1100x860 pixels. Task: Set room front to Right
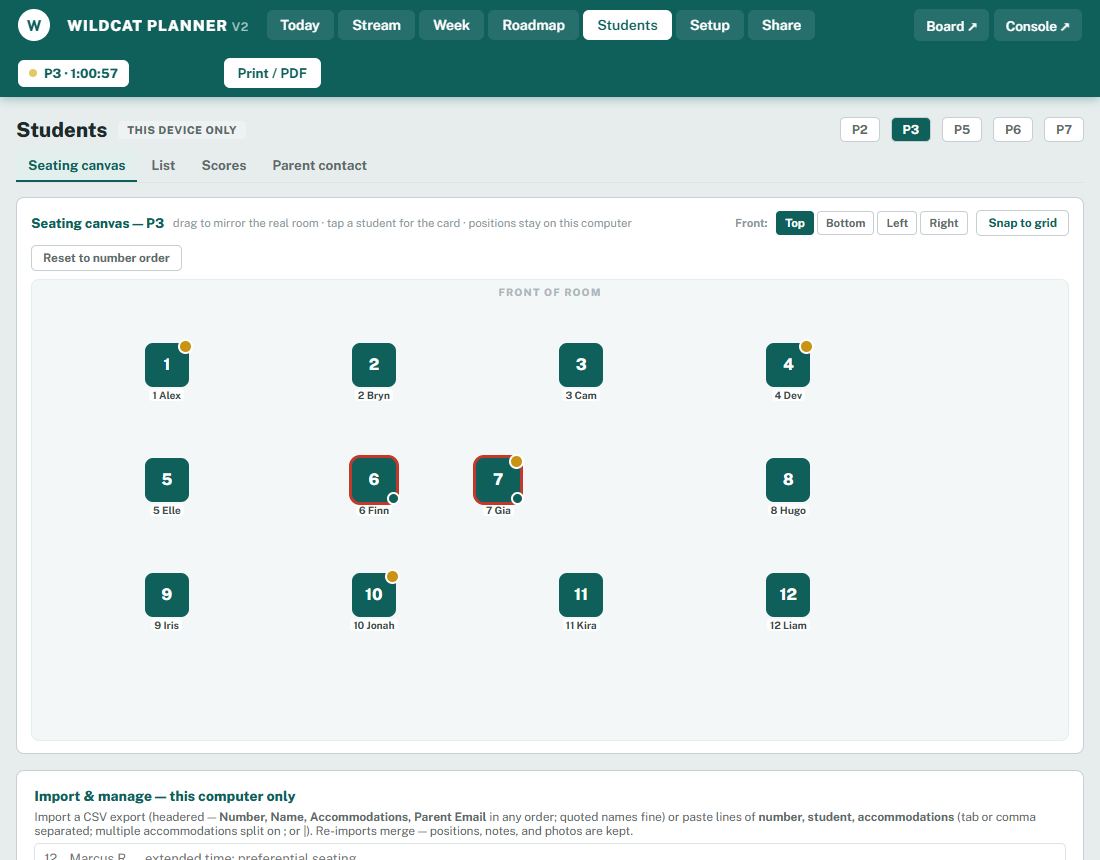pos(944,223)
